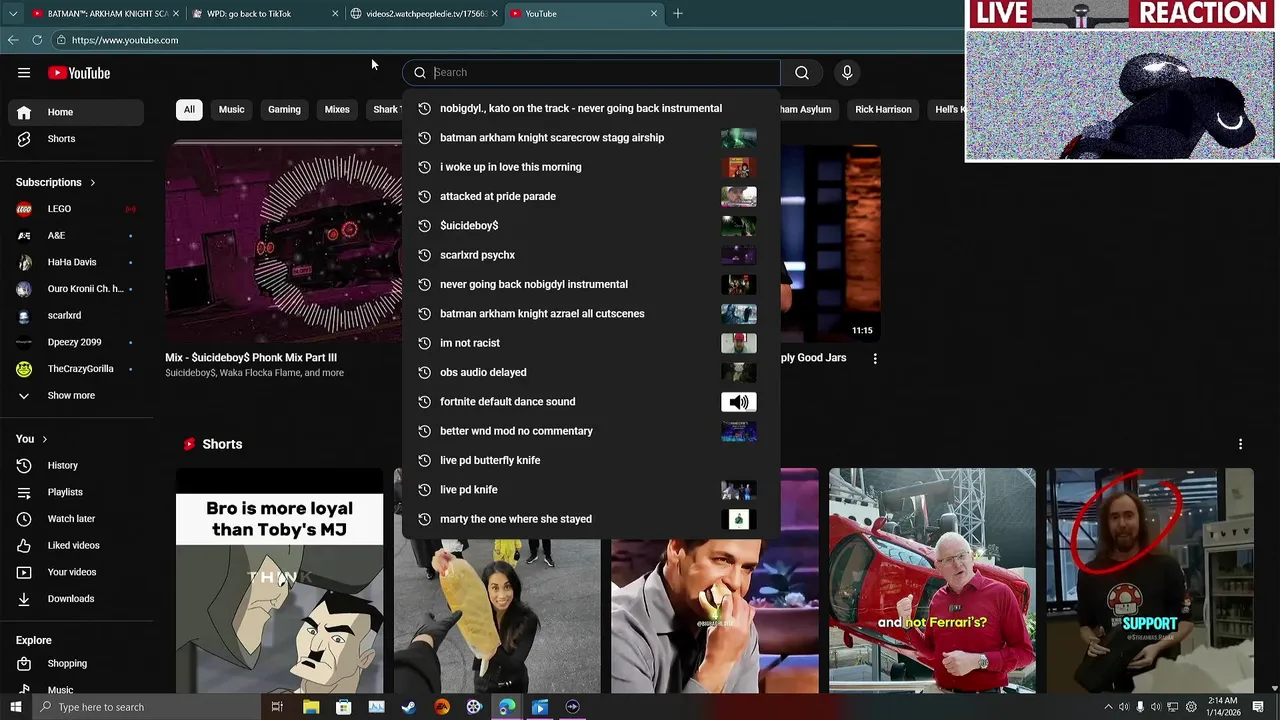Viewport: 1280px width, 720px height.
Task: Open Watch later in the sidebar
Action: tap(76, 519)
